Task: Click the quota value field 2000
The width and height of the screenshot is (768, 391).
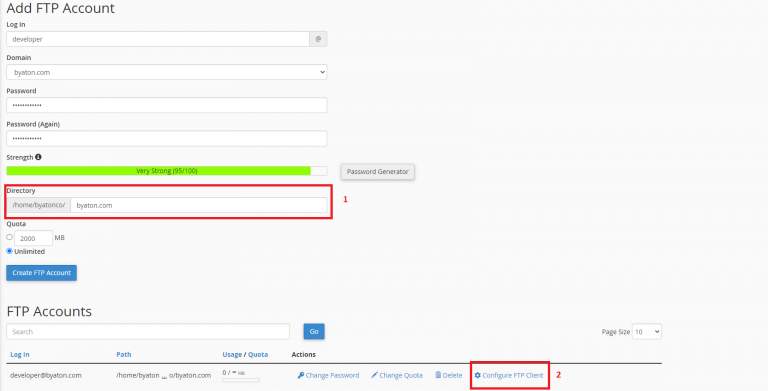Action: [x=33, y=238]
